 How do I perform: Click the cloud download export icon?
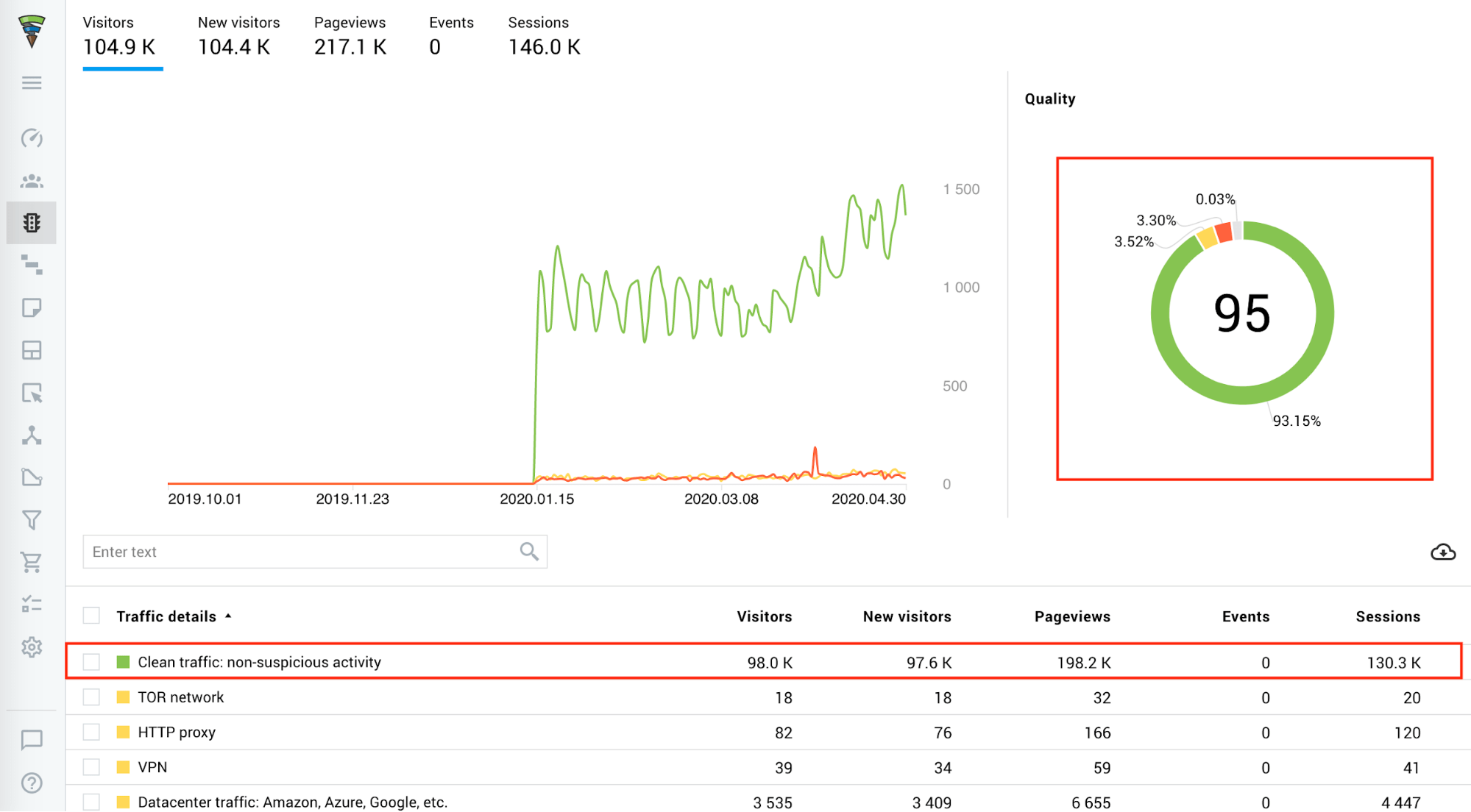[x=1443, y=552]
